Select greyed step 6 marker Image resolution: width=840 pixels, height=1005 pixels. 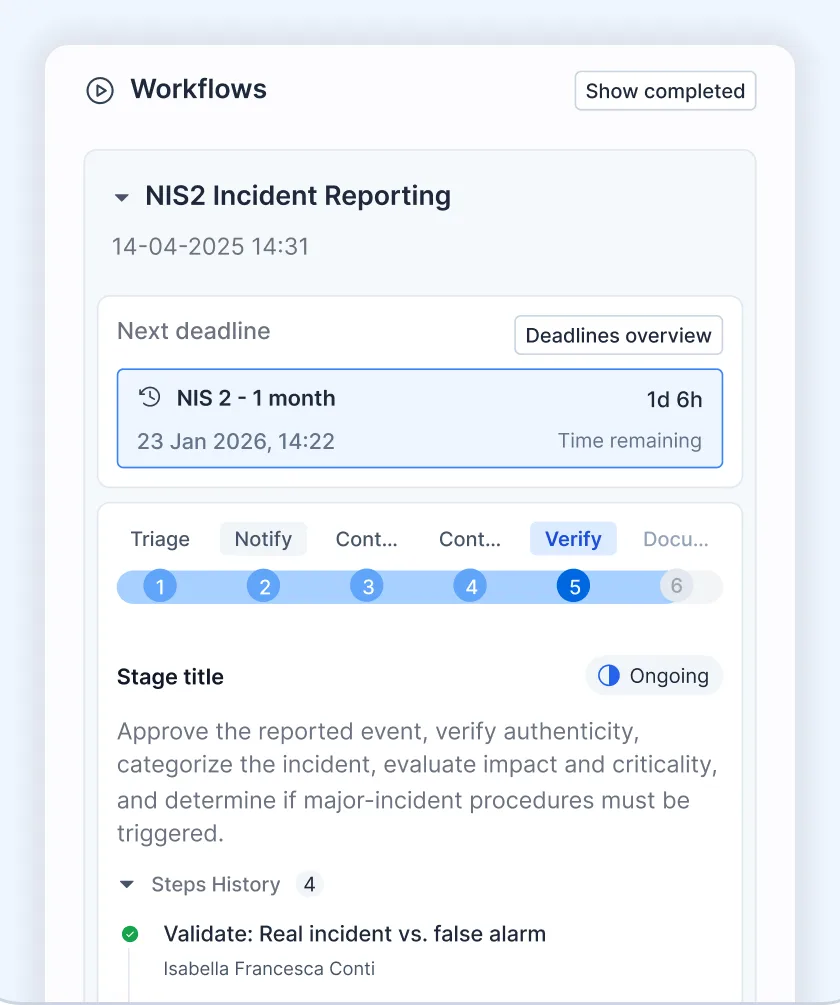(x=677, y=586)
